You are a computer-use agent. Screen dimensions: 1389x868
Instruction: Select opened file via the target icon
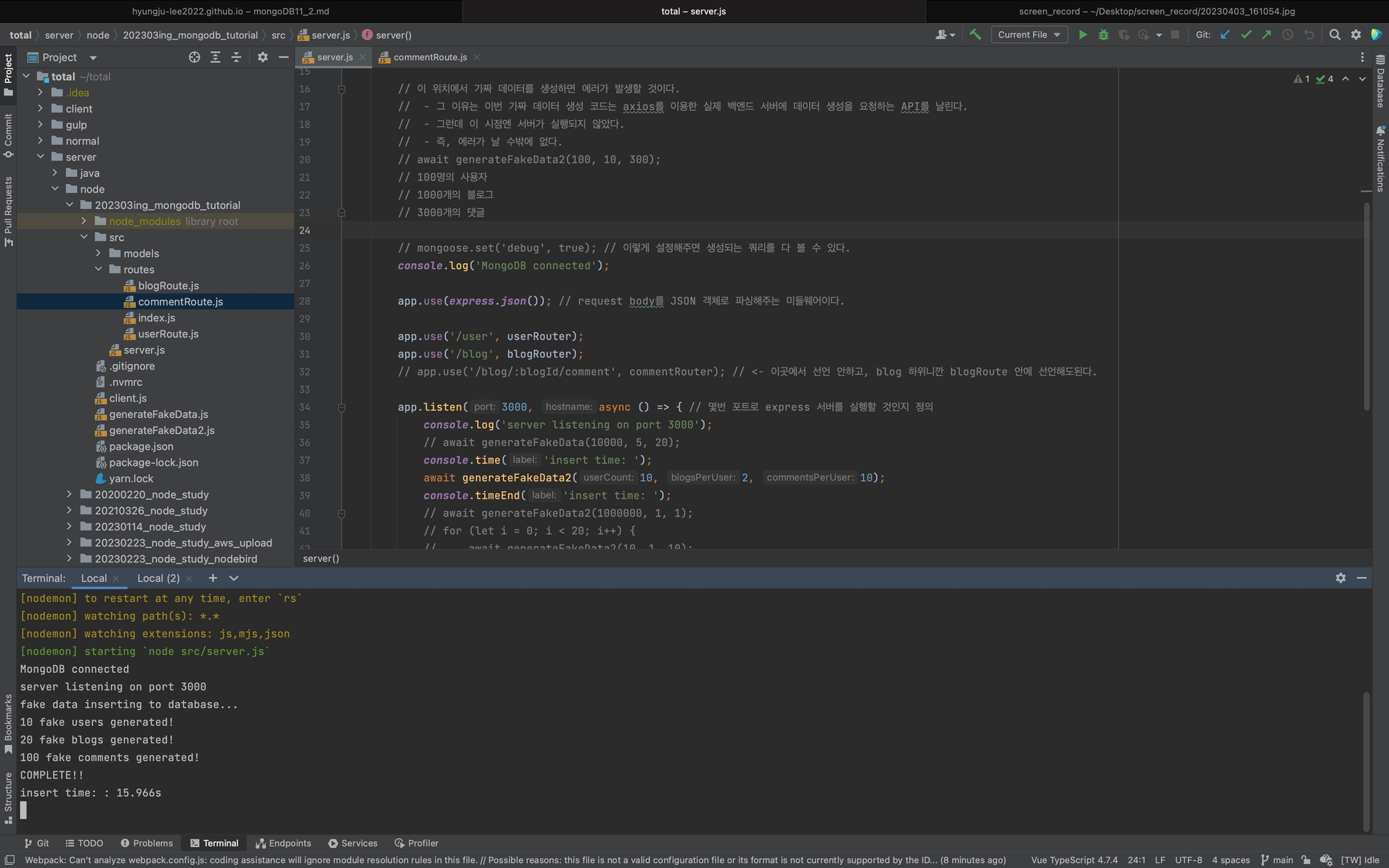tap(194, 57)
